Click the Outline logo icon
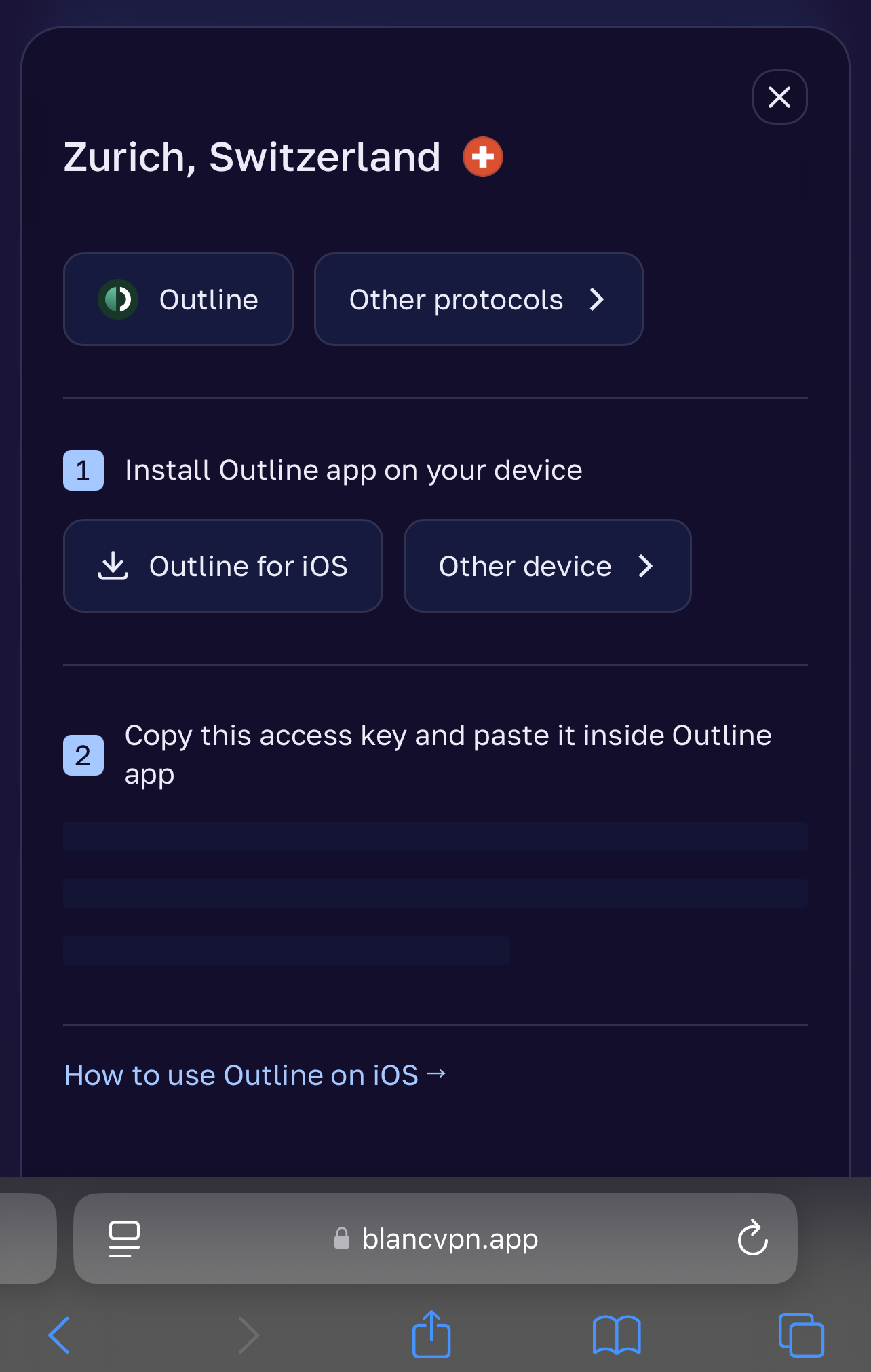 (x=118, y=299)
